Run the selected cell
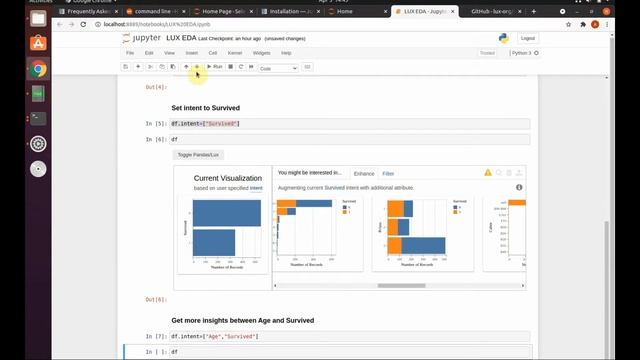The height and width of the screenshot is (360, 640). coord(215,67)
